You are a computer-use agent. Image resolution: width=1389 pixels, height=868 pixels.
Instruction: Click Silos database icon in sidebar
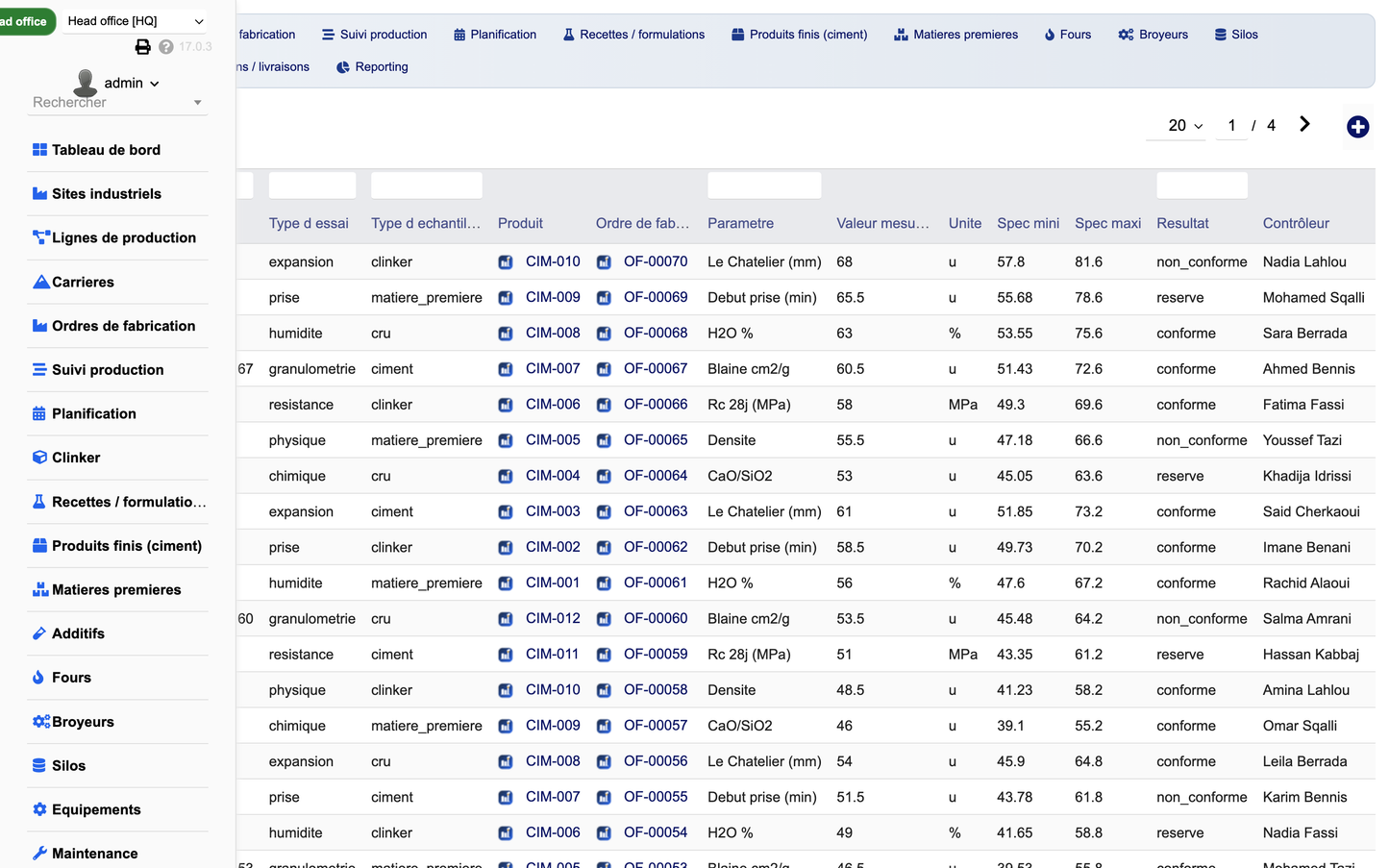(x=39, y=766)
